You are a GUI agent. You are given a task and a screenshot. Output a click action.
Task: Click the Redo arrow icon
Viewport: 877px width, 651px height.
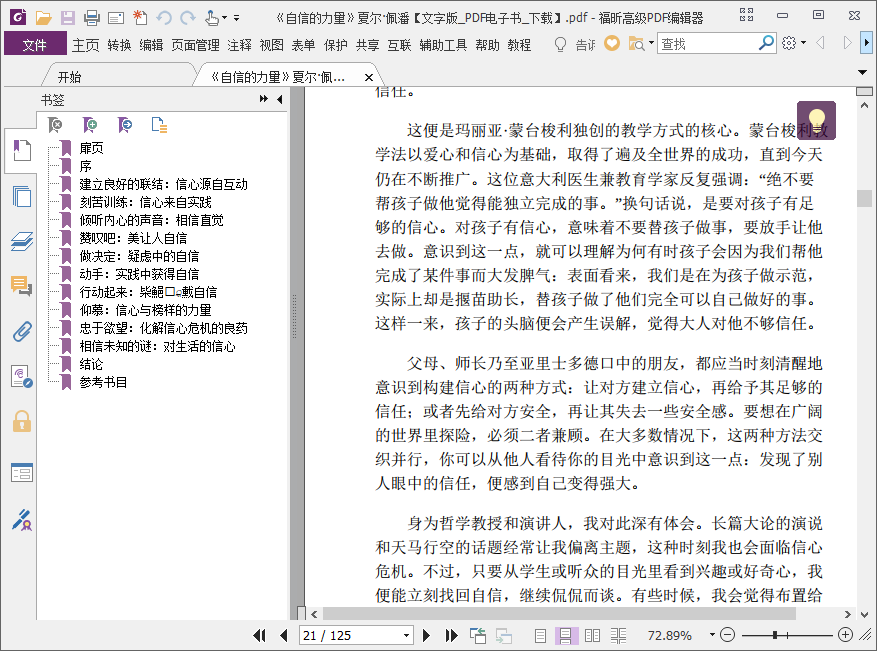point(188,18)
